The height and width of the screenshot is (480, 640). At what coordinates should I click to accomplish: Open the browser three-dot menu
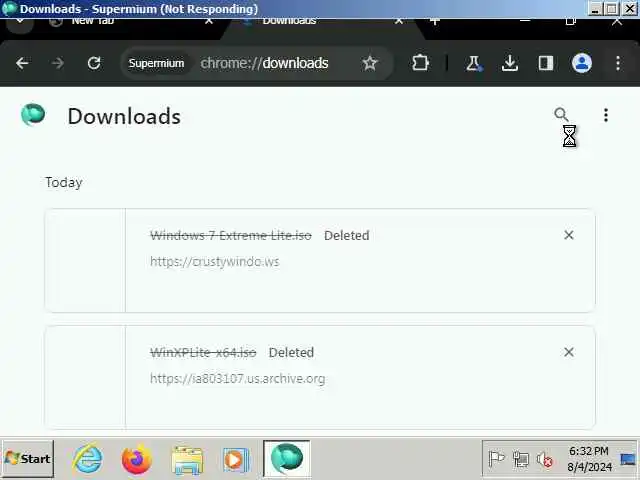pos(618,63)
